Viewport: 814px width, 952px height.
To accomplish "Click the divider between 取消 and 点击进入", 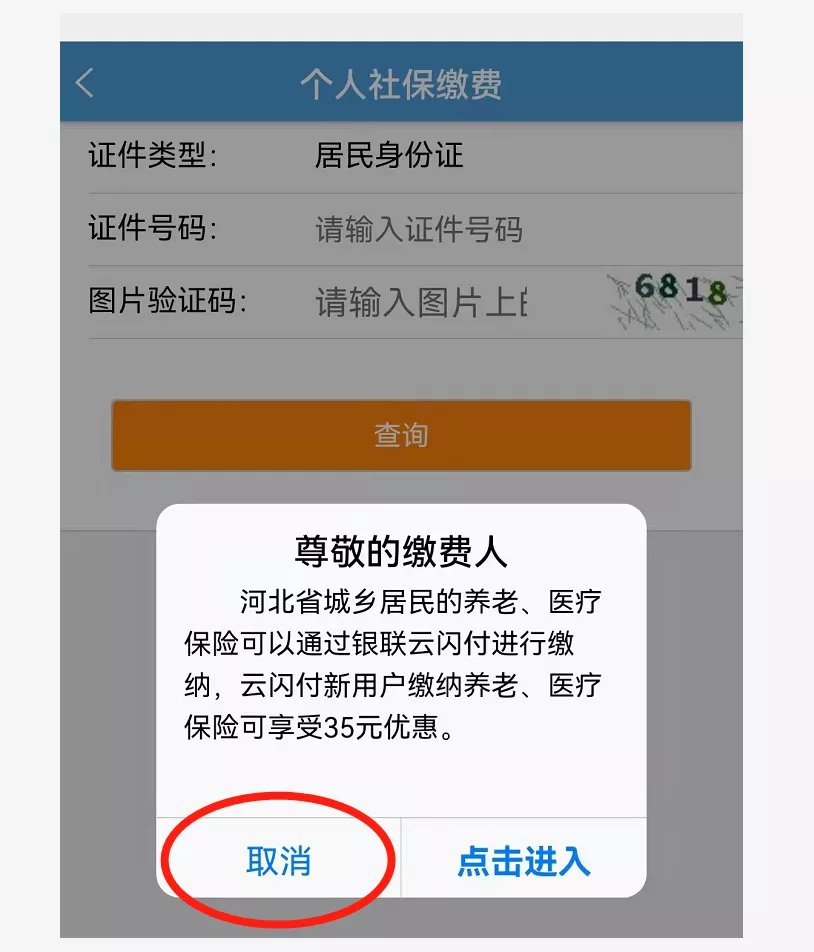I will [x=401, y=857].
